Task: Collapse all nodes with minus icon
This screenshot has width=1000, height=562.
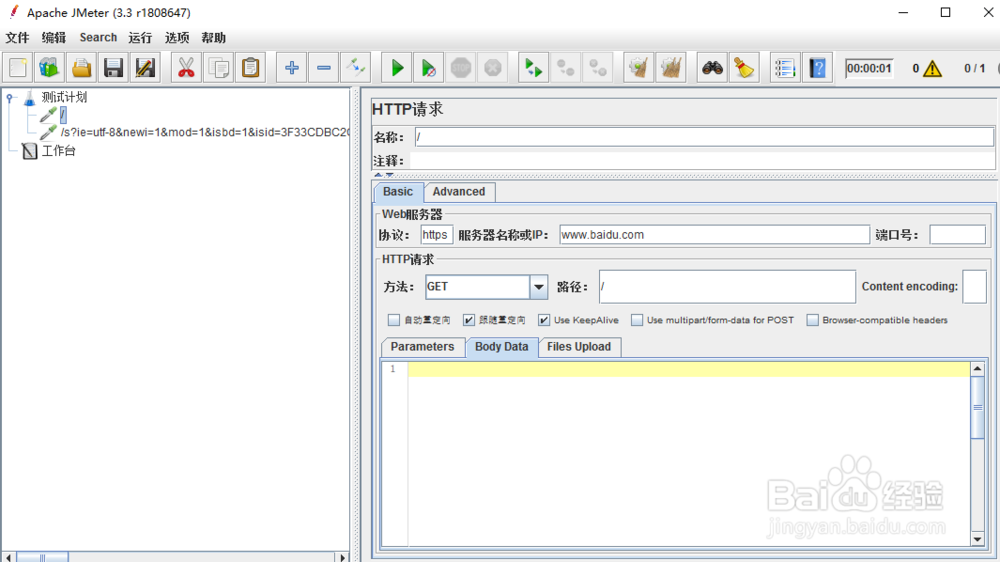Action: [x=323, y=68]
